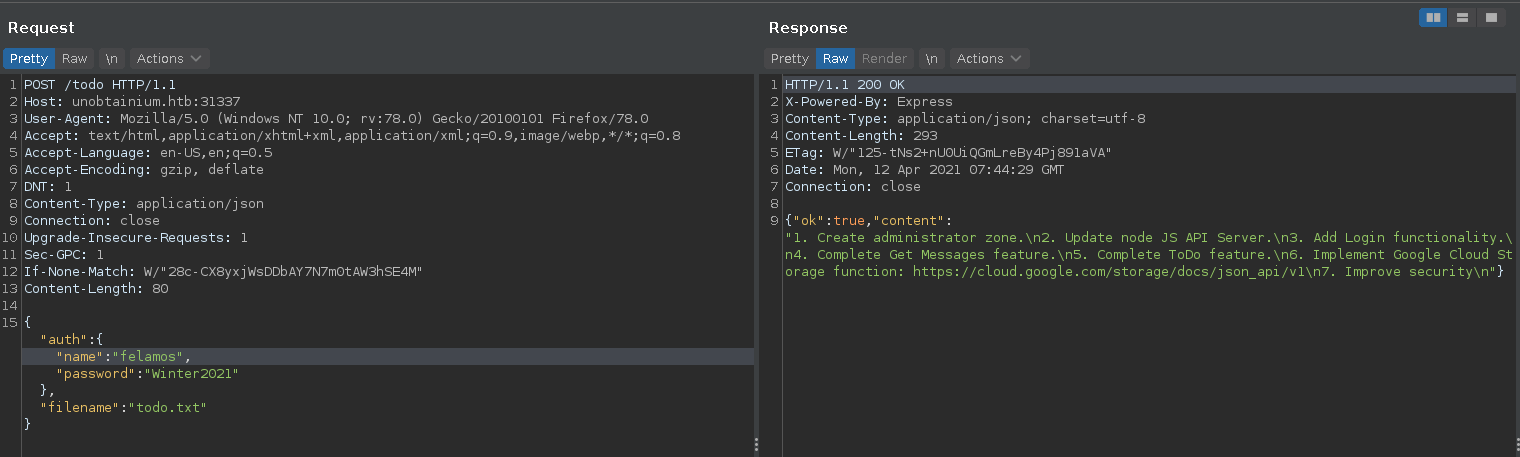Image resolution: width=1520 pixels, height=457 pixels.
Task: Select the top-bottom split layout icon
Action: pos(1462,18)
